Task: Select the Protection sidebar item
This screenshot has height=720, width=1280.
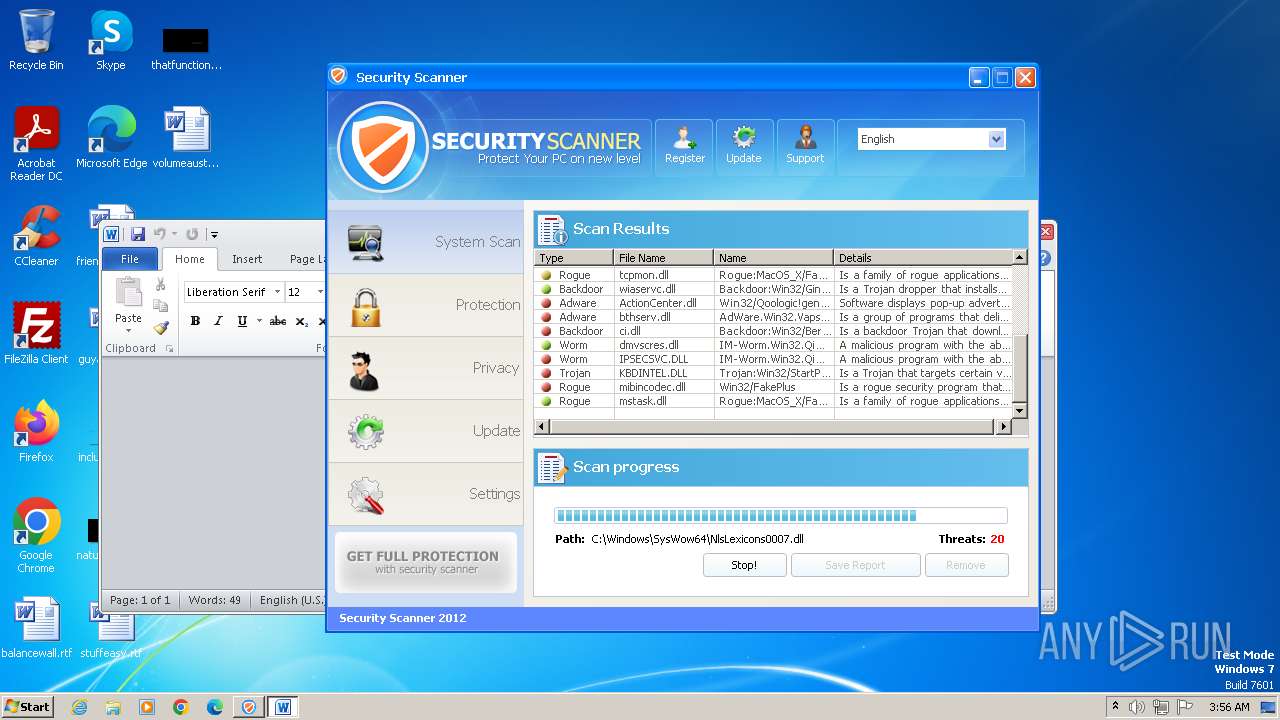Action: pyautogui.click(x=427, y=305)
